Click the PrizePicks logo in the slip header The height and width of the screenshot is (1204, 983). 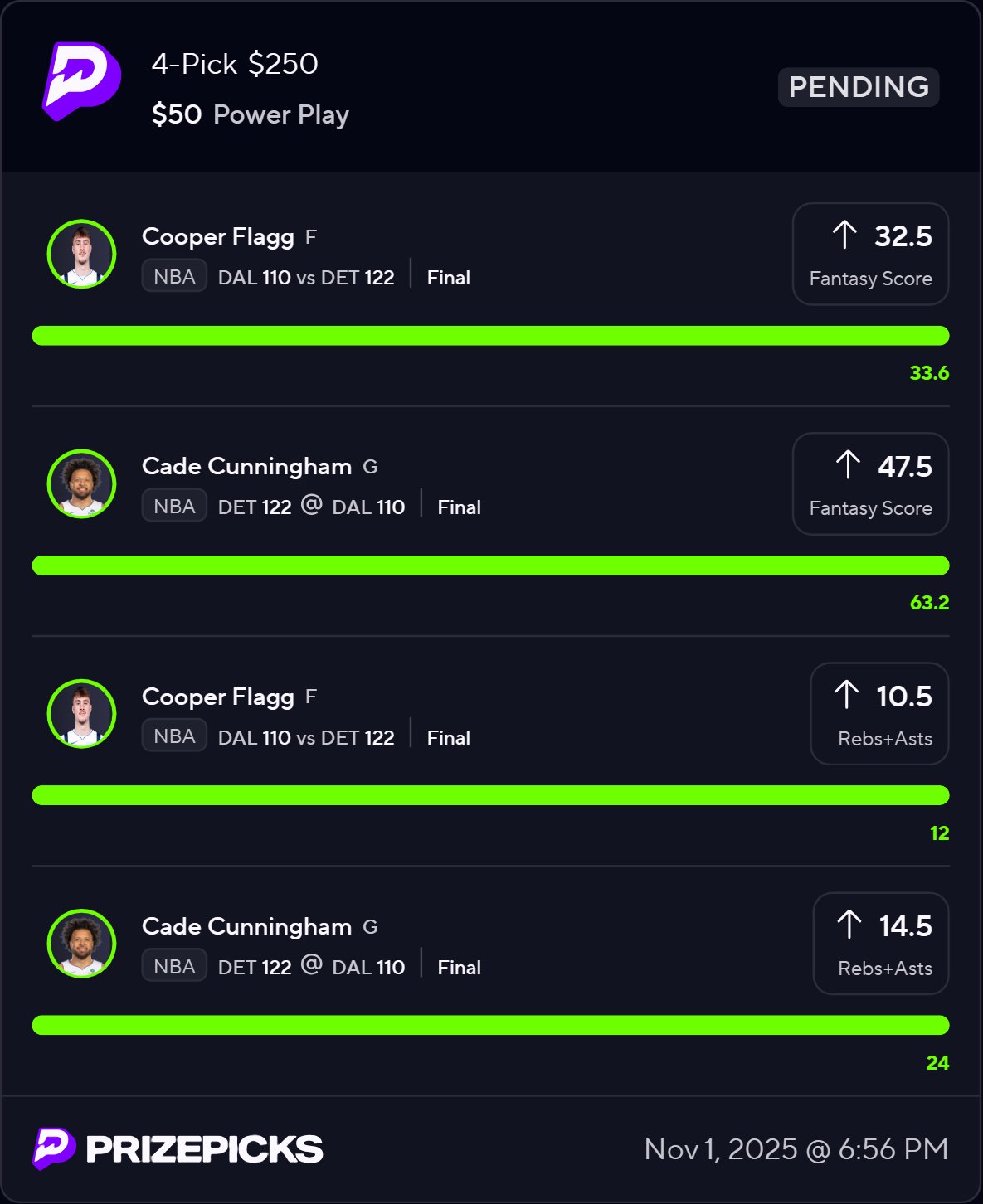tap(81, 81)
